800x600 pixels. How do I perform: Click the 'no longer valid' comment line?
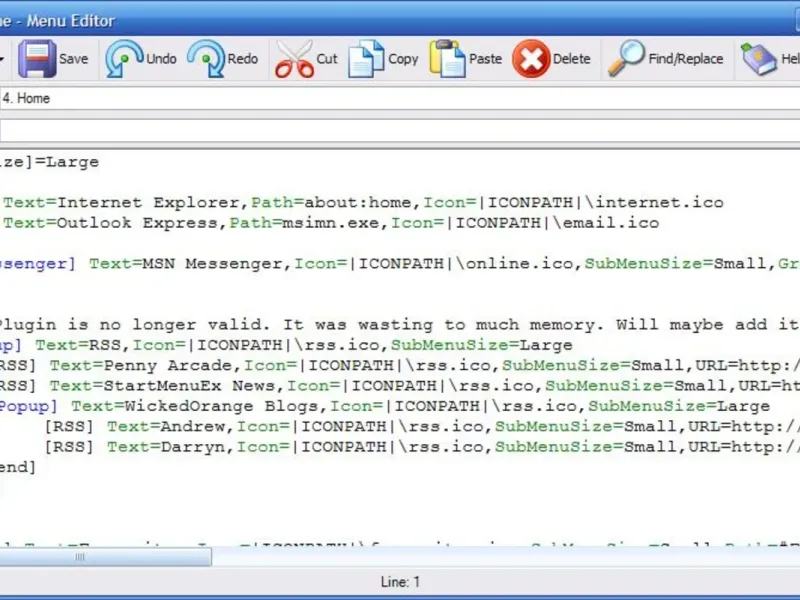pyautogui.click(x=398, y=325)
